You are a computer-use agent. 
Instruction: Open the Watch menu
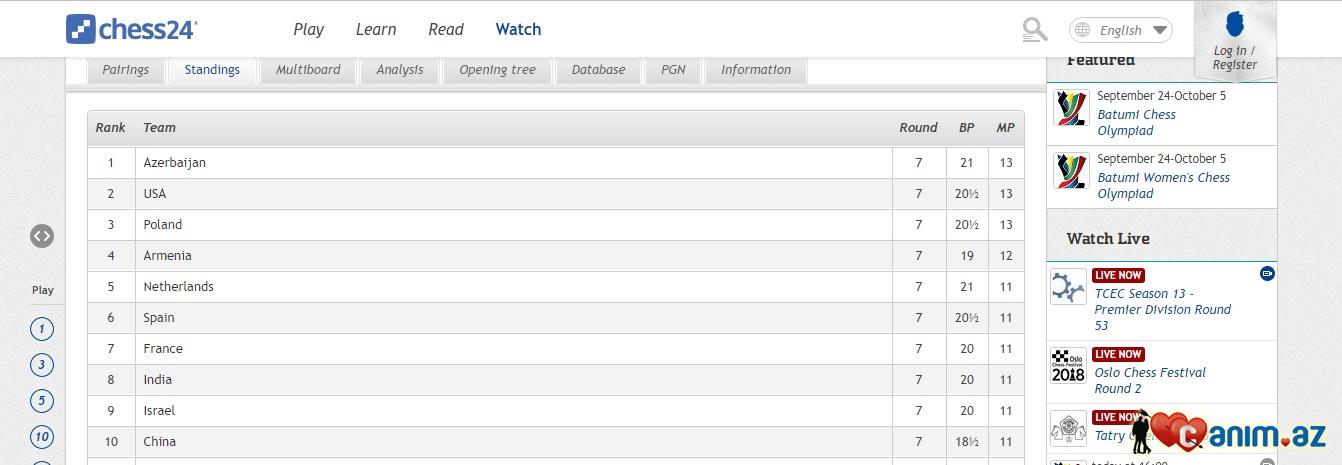point(518,29)
